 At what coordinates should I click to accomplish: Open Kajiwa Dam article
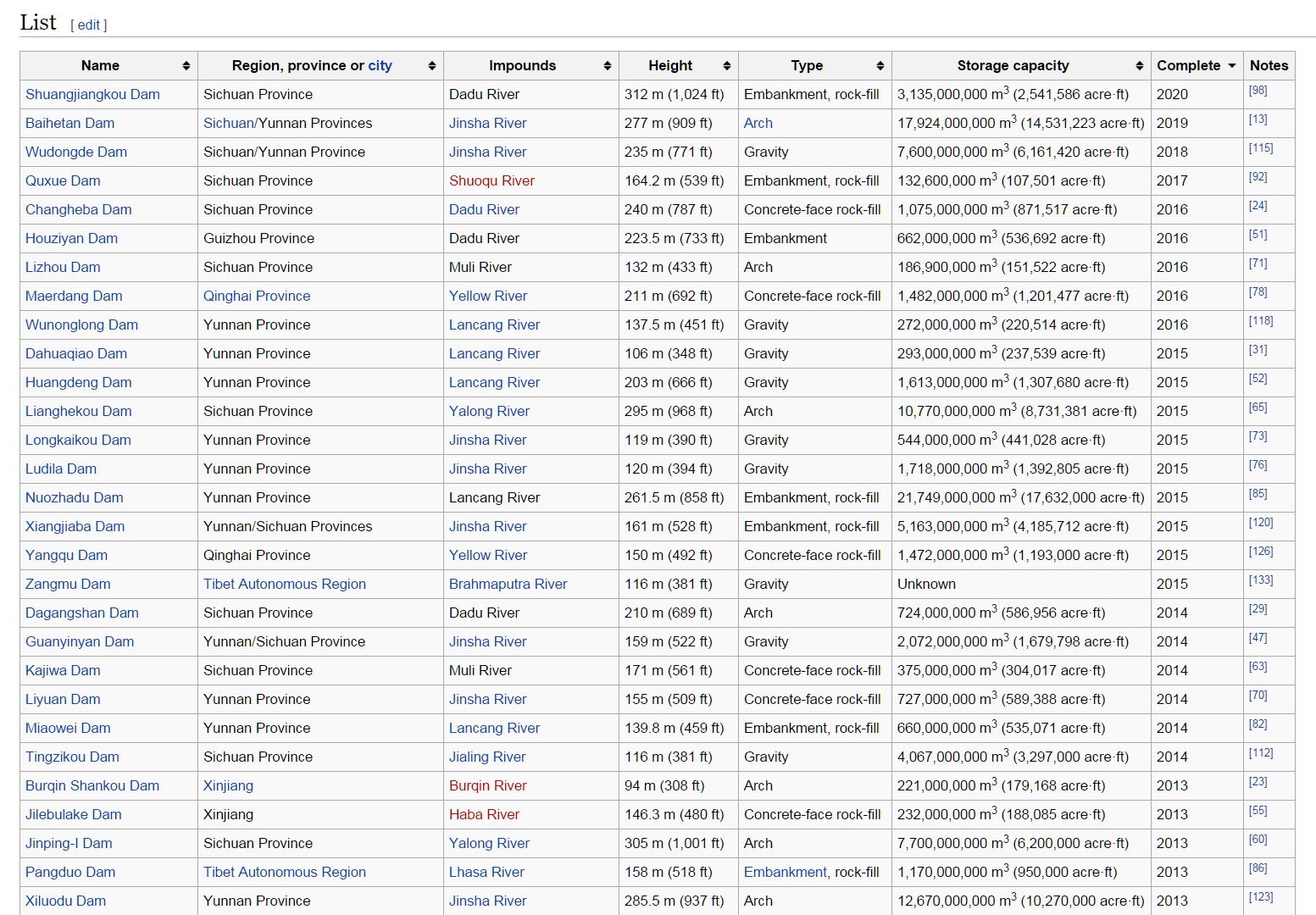(x=63, y=671)
